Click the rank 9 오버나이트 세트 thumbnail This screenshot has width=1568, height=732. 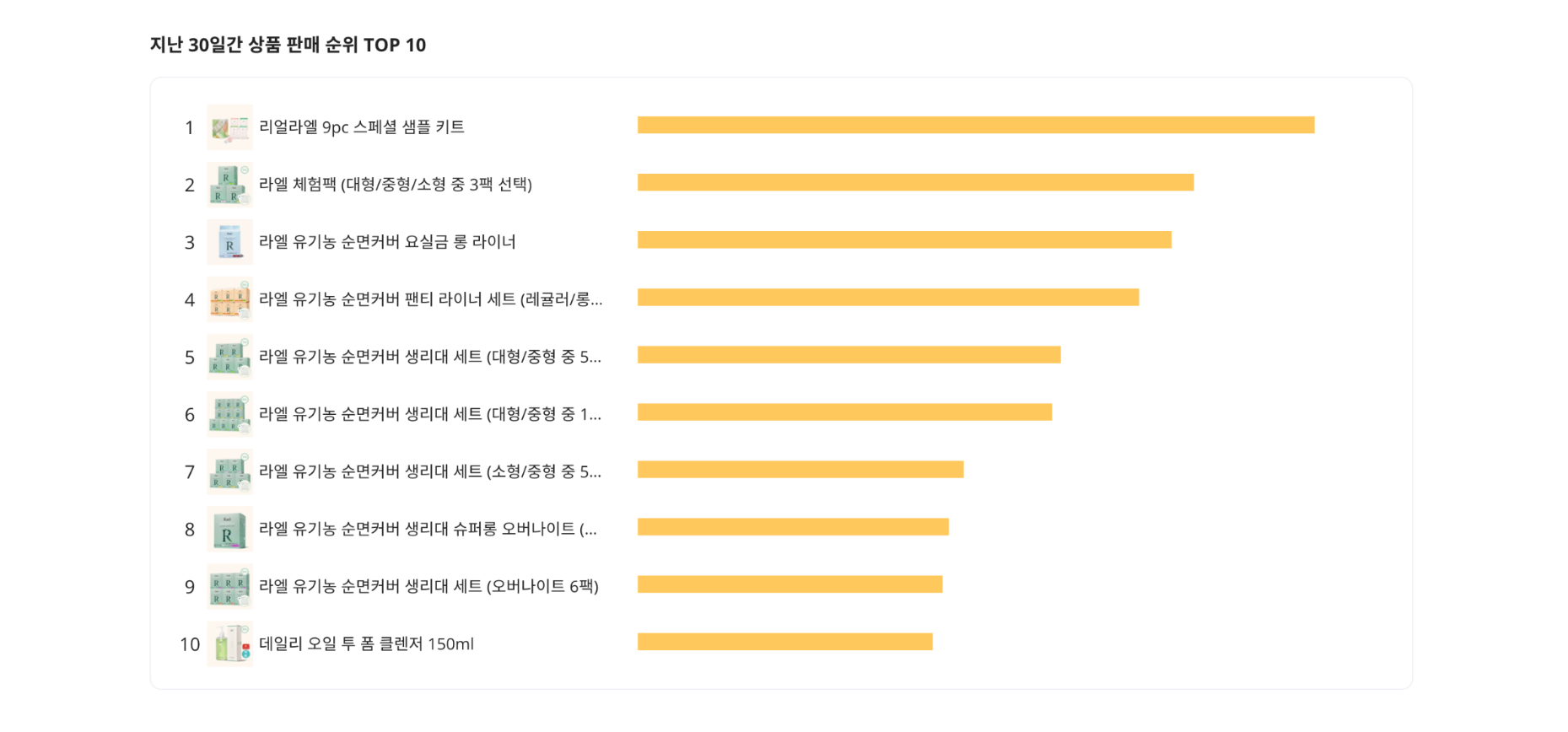point(229,586)
